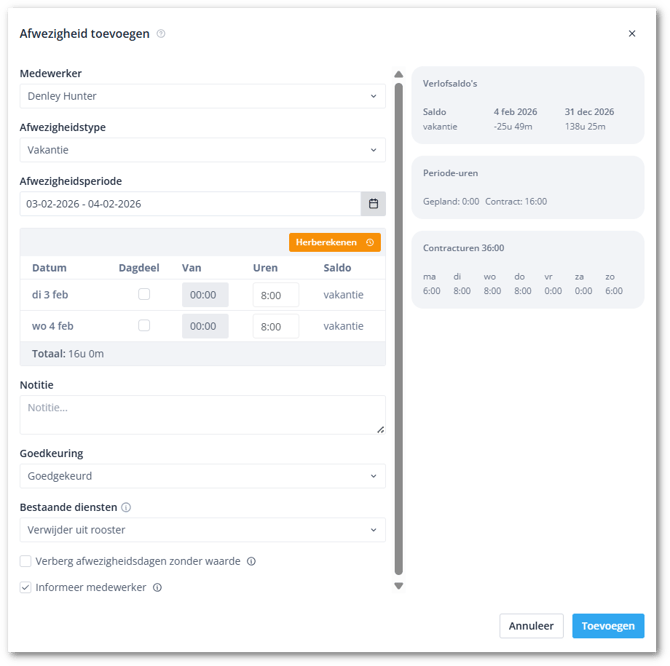Enable Verberg afwezigheidsdagen zonder waarde
This screenshot has width=670, height=666.
coord(26,561)
